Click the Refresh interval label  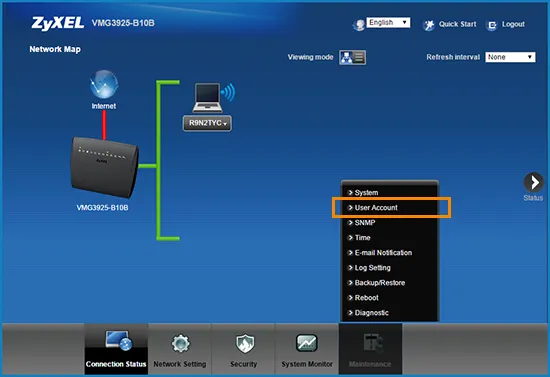click(x=453, y=57)
